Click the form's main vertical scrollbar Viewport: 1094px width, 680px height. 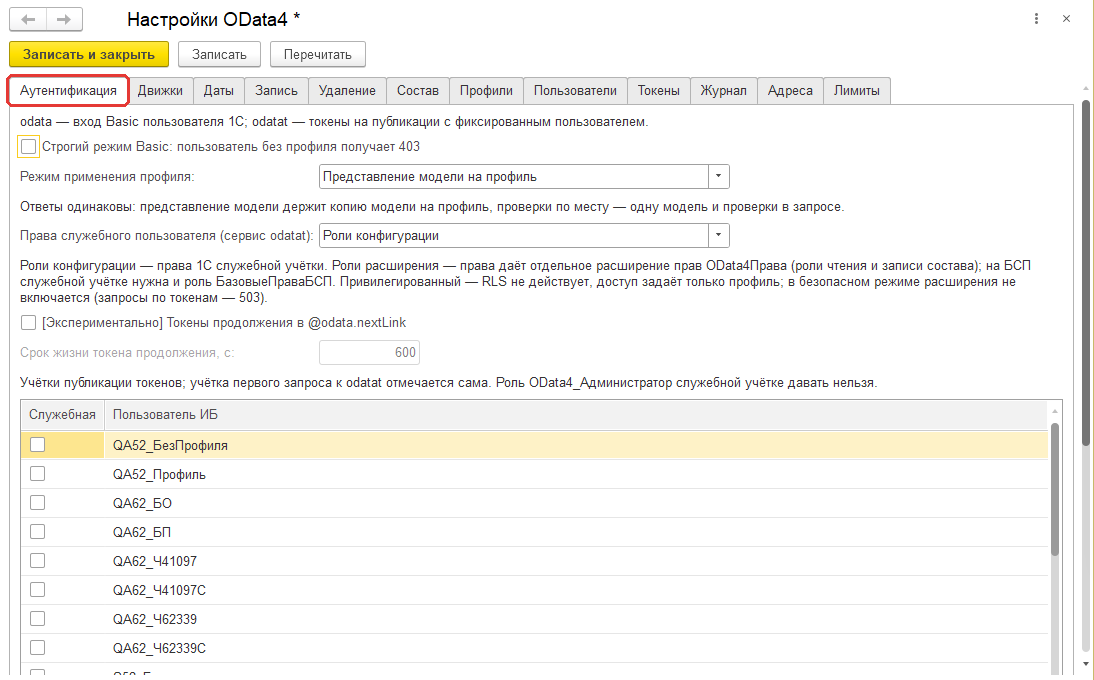coord(1086,273)
